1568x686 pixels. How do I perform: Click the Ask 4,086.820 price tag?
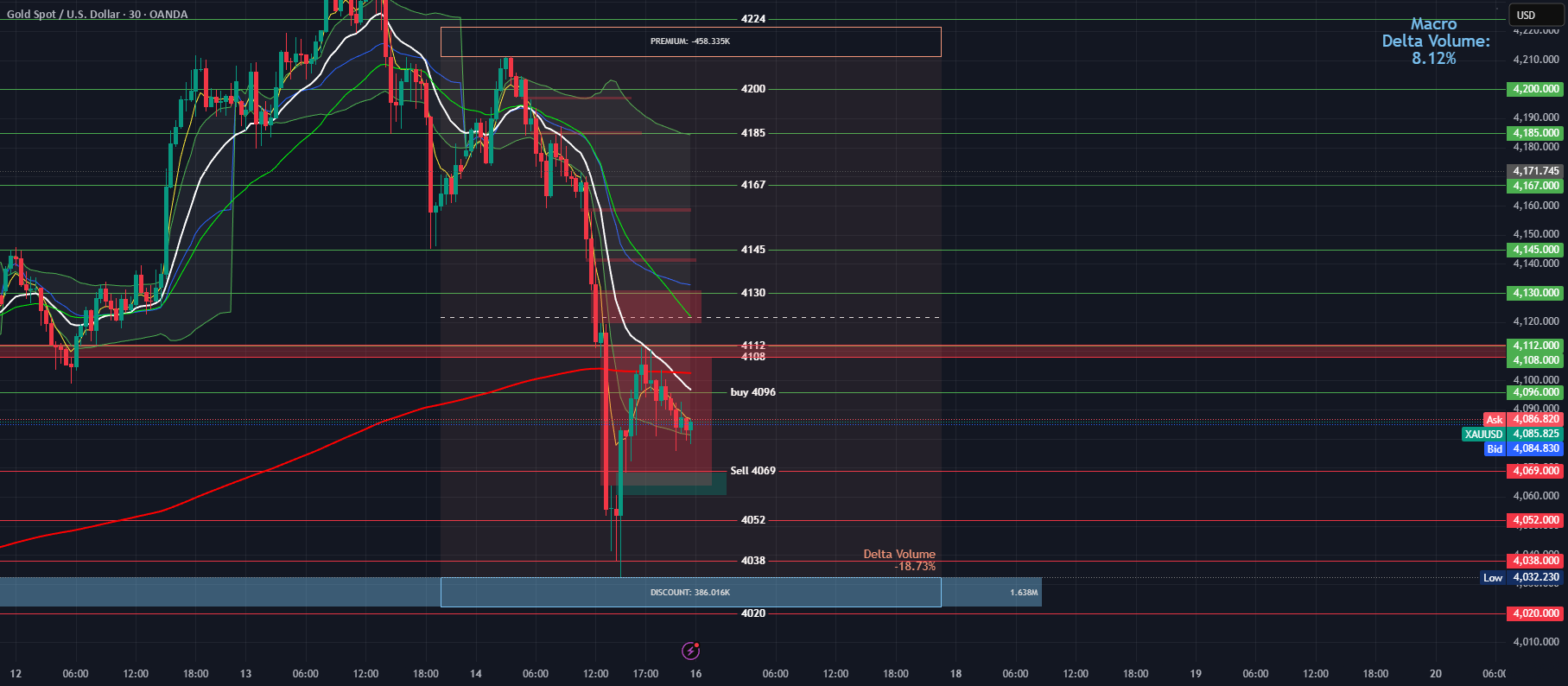[x=1523, y=420]
